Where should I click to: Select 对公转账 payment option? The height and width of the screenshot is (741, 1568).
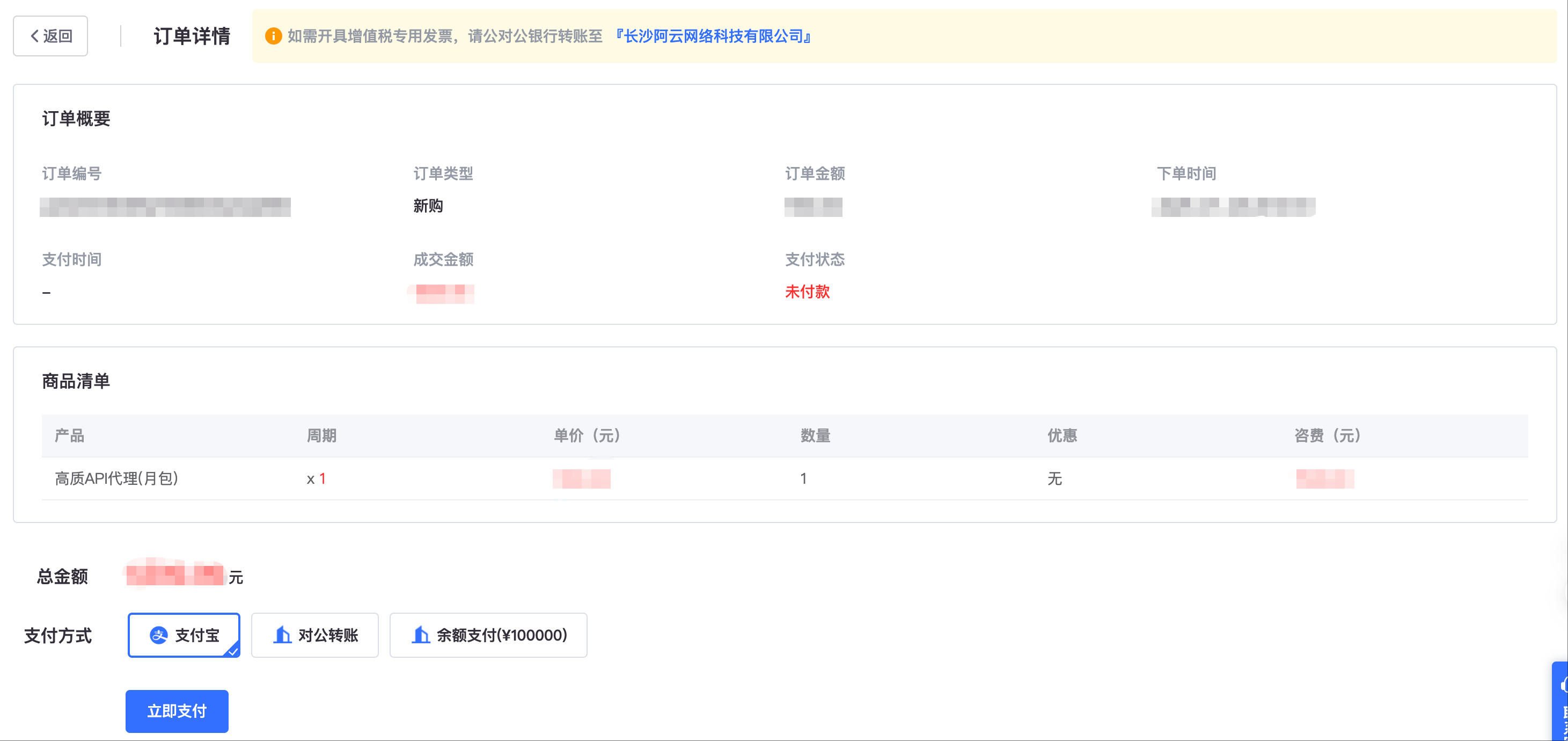coord(314,635)
